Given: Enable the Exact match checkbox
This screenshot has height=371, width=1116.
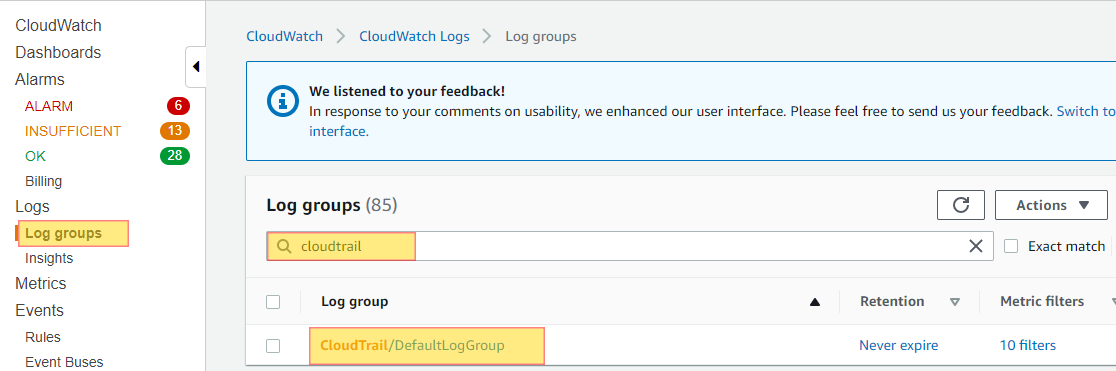Looking at the screenshot, I should click(x=1011, y=246).
